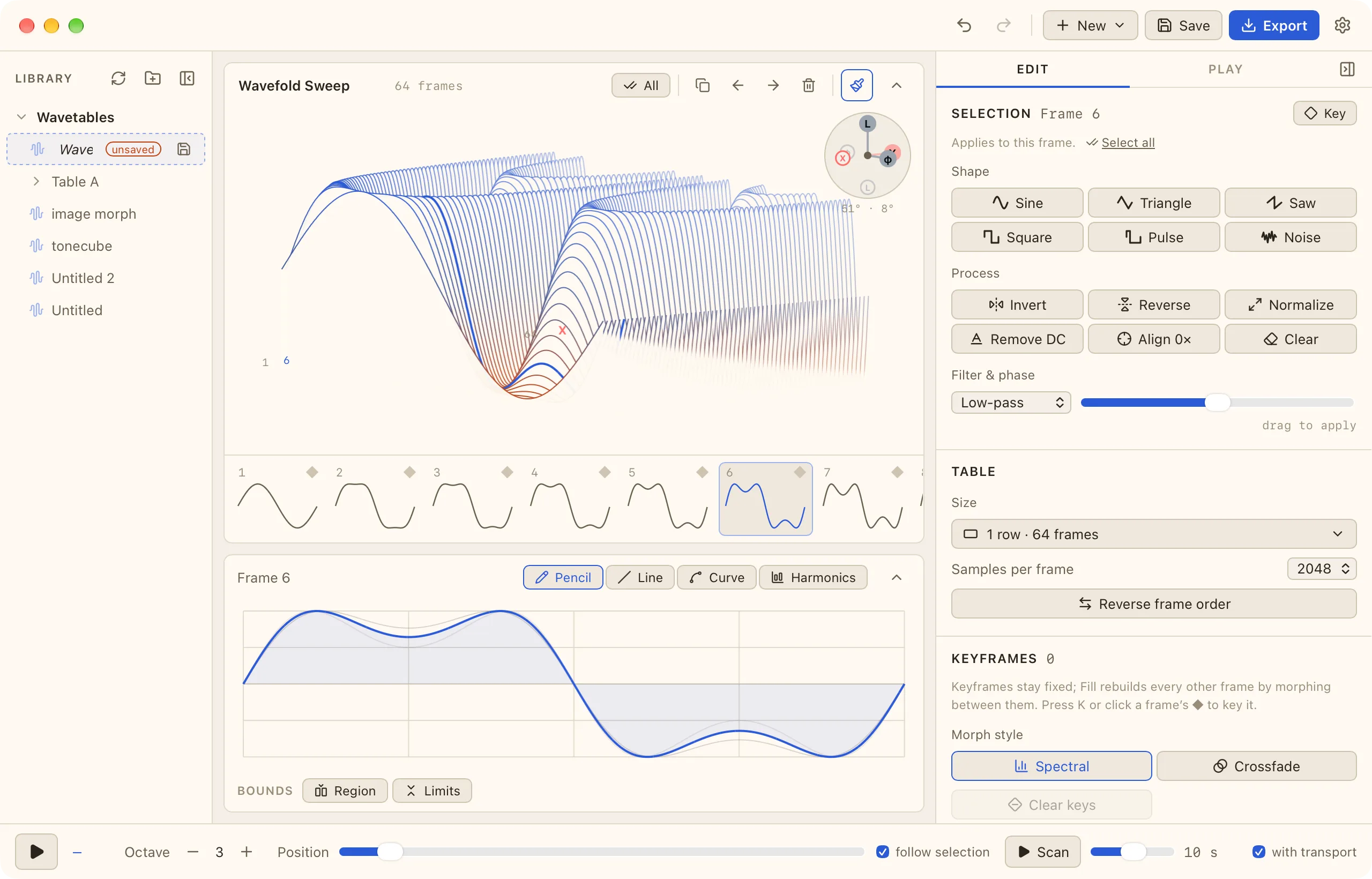Viewport: 1372px width, 879px height.
Task: Collapse the Frame 6 editor panel chevron
Action: pos(897,578)
